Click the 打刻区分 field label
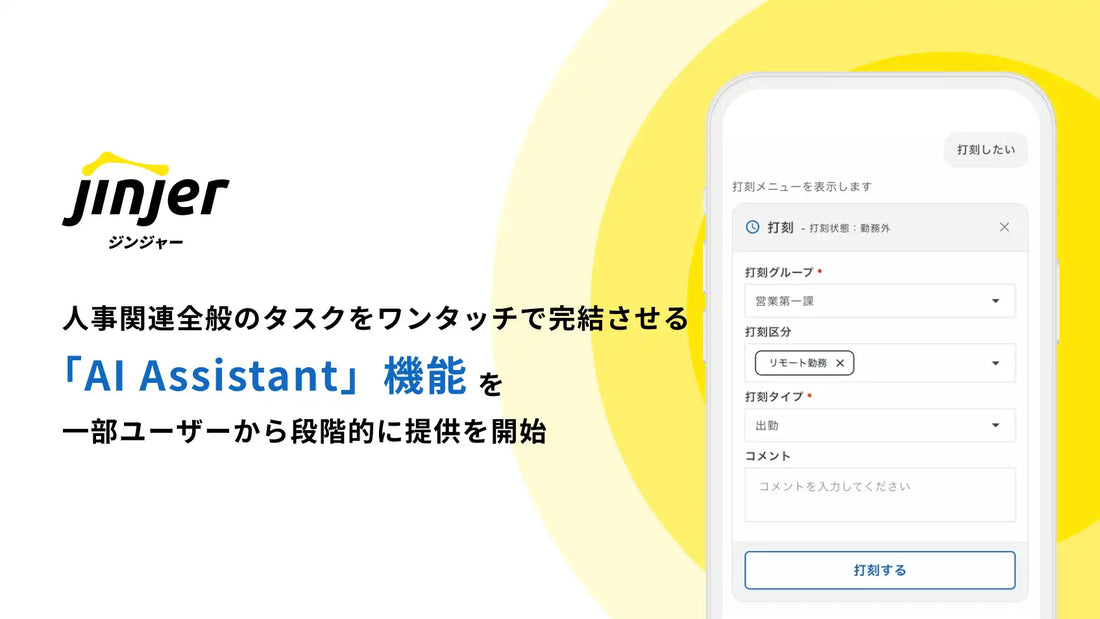This screenshot has height=619, width=1100. 768,332
